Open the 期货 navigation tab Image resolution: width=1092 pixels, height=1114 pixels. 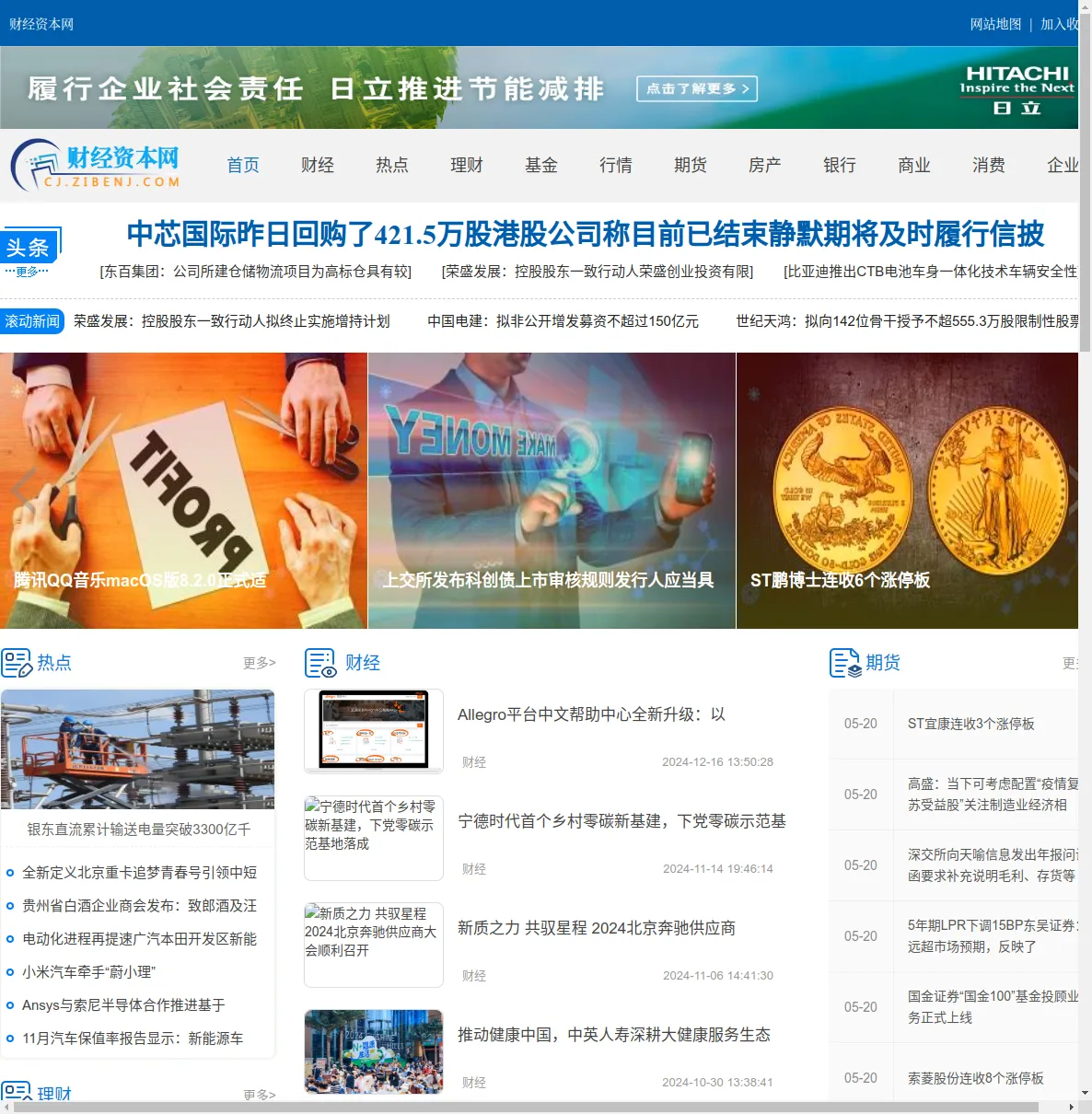pyautogui.click(x=691, y=165)
